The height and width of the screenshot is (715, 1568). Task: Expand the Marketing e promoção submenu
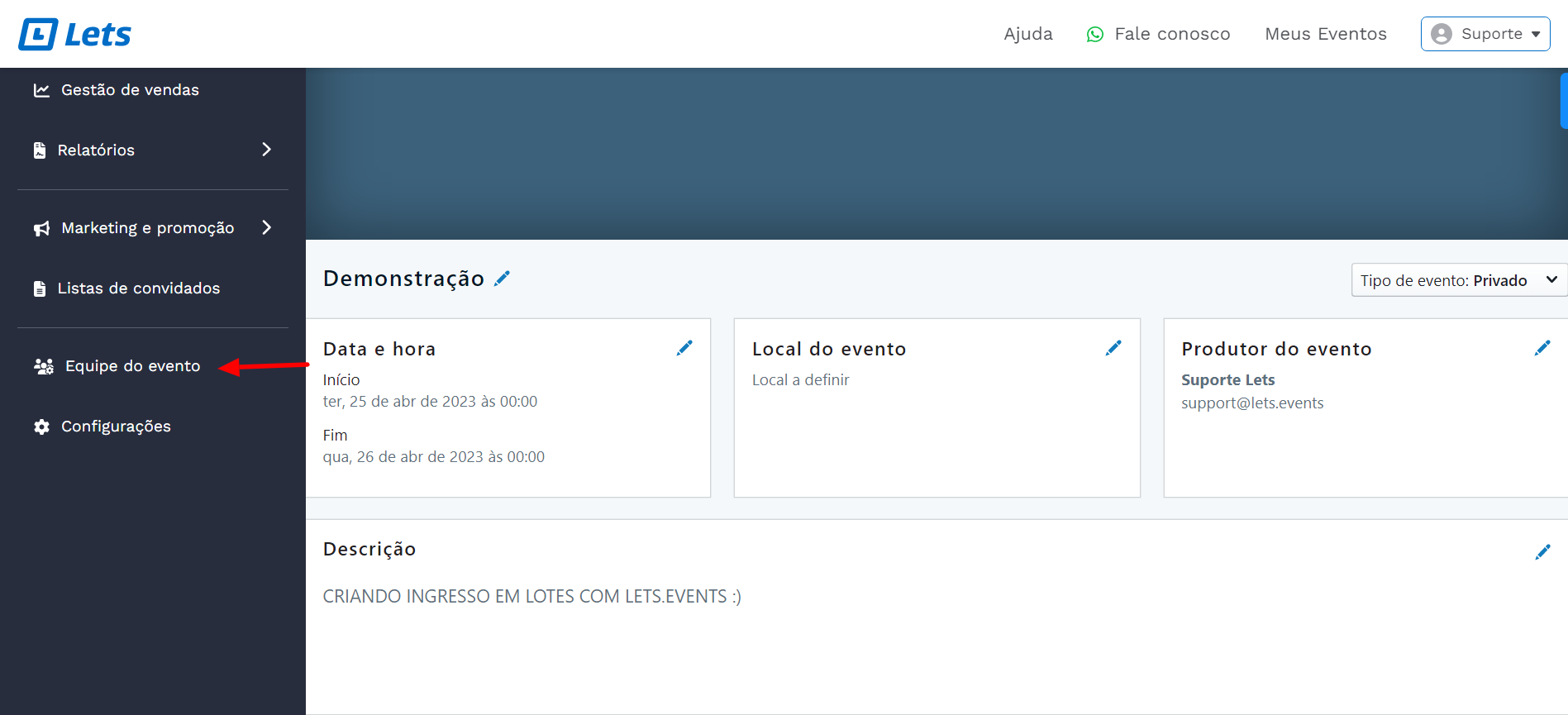tap(266, 227)
